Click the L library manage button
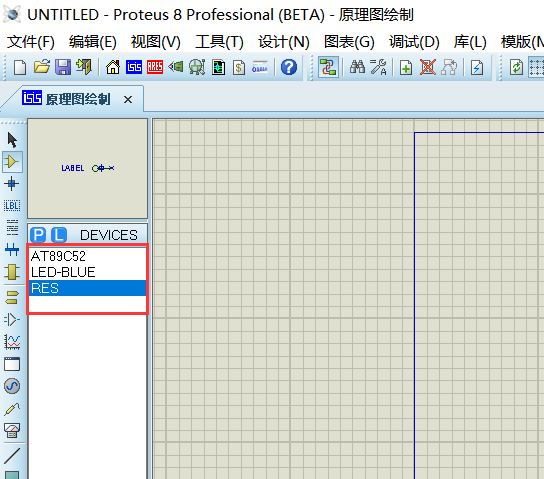Image resolution: width=544 pixels, height=479 pixels. pyautogui.click(x=59, y=235)
